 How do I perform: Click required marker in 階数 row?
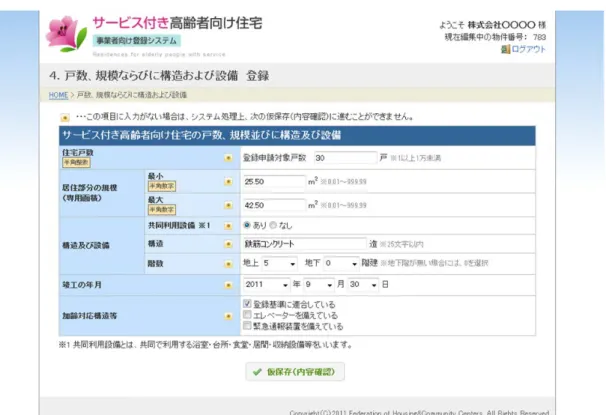(x=228, y=264)
